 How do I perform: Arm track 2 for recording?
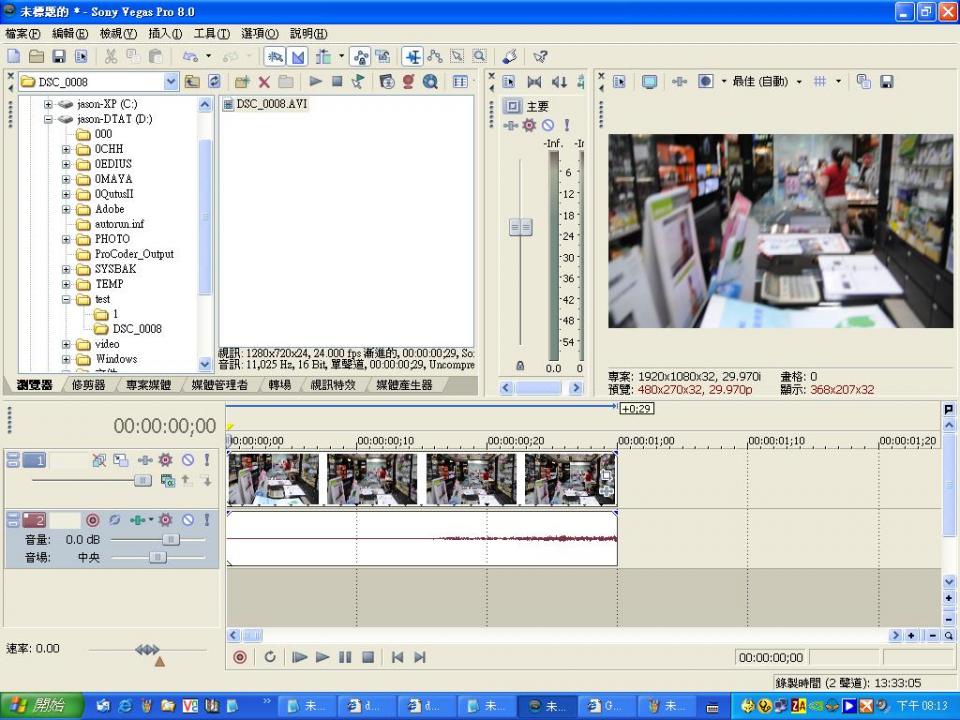tap(93, 520)
